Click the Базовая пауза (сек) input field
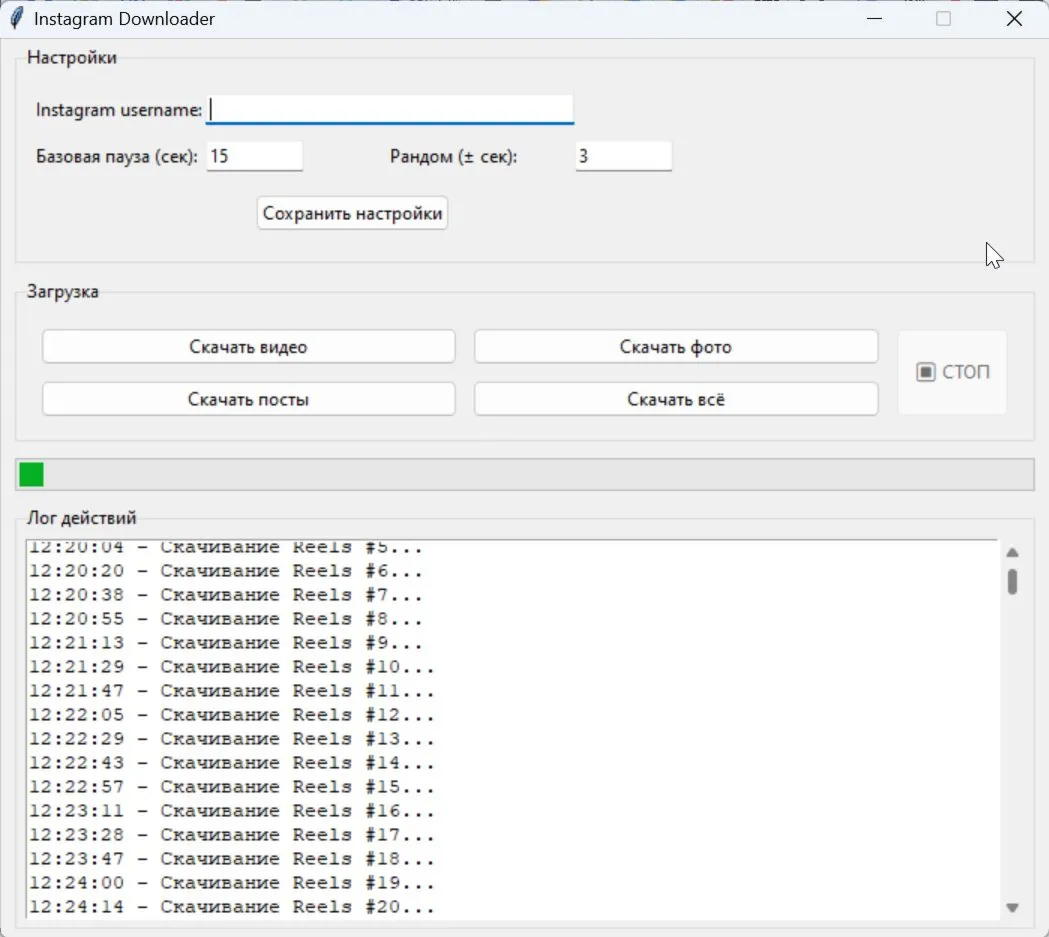Image resolution: width=1049 pixels, height=937 pixels. (x=254, y=156)
